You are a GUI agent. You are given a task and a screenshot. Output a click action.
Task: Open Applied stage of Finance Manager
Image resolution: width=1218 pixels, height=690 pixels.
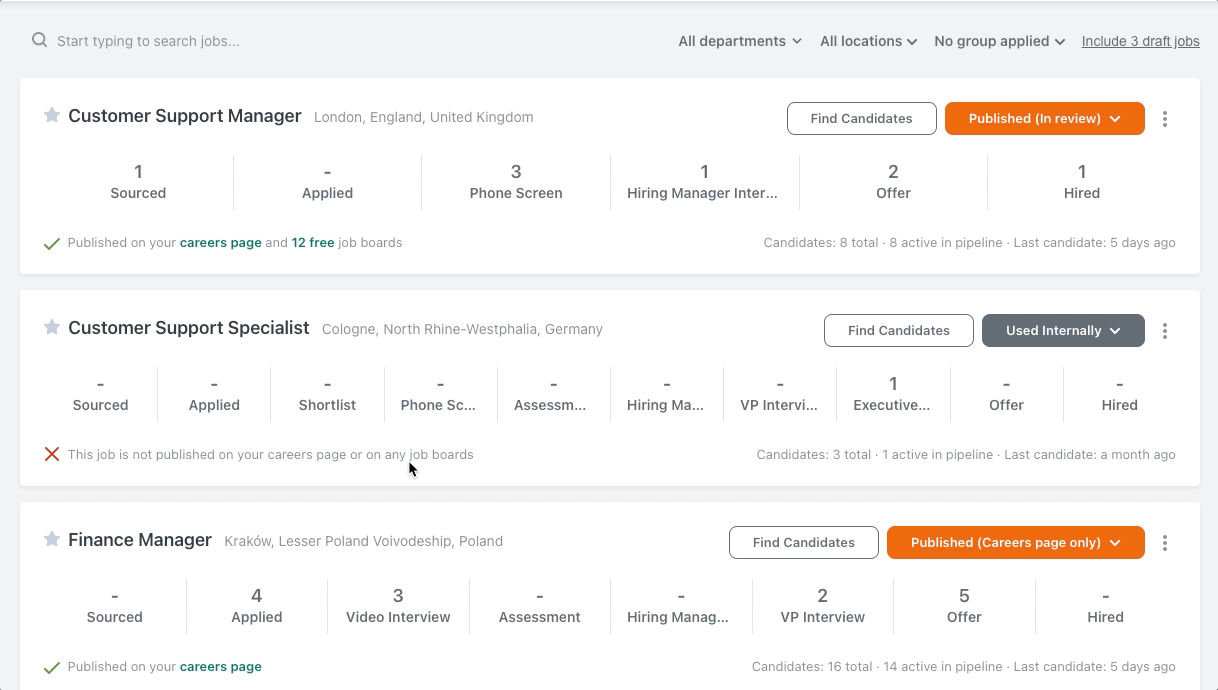point(257,606)
